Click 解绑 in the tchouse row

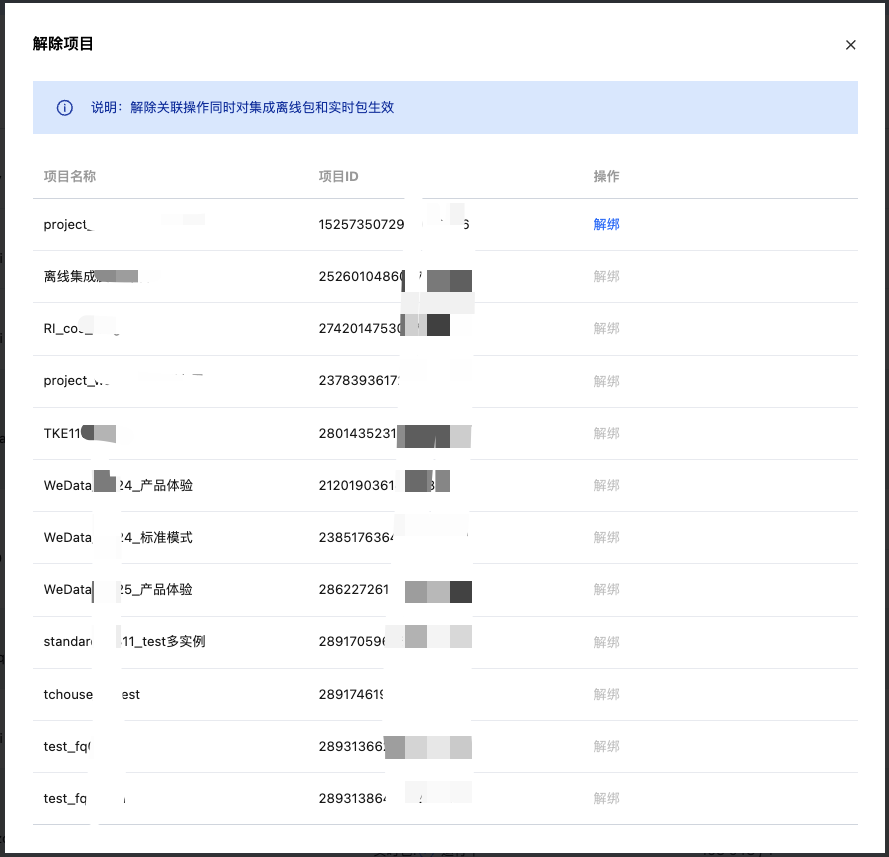tap(606, 694)
